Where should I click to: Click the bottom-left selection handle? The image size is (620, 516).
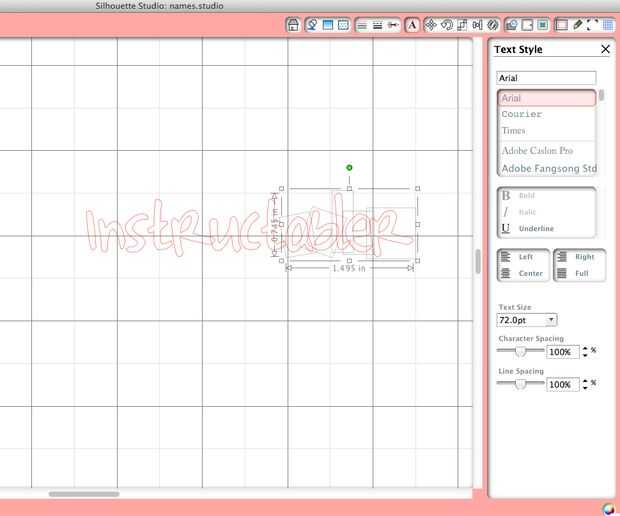coord(282,261)
